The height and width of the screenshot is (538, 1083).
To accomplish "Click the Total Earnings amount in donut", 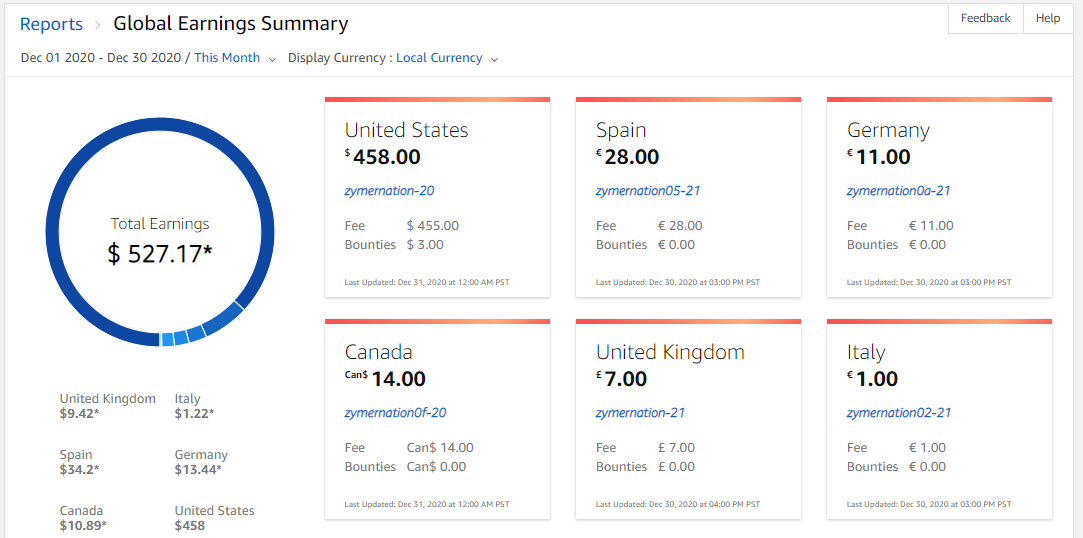I will (x=160, y=254).
